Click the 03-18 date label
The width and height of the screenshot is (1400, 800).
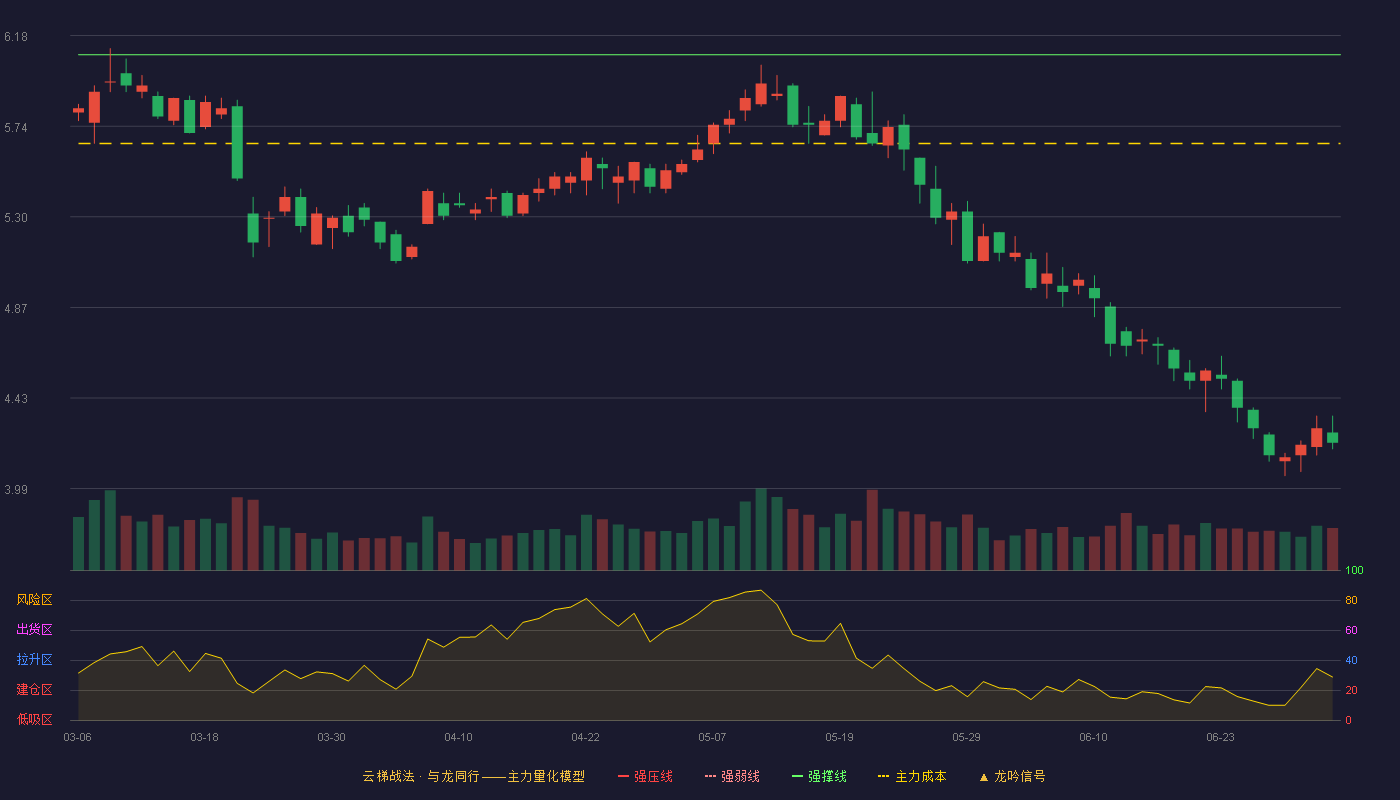pyautogui.click(x=204, y=737)
